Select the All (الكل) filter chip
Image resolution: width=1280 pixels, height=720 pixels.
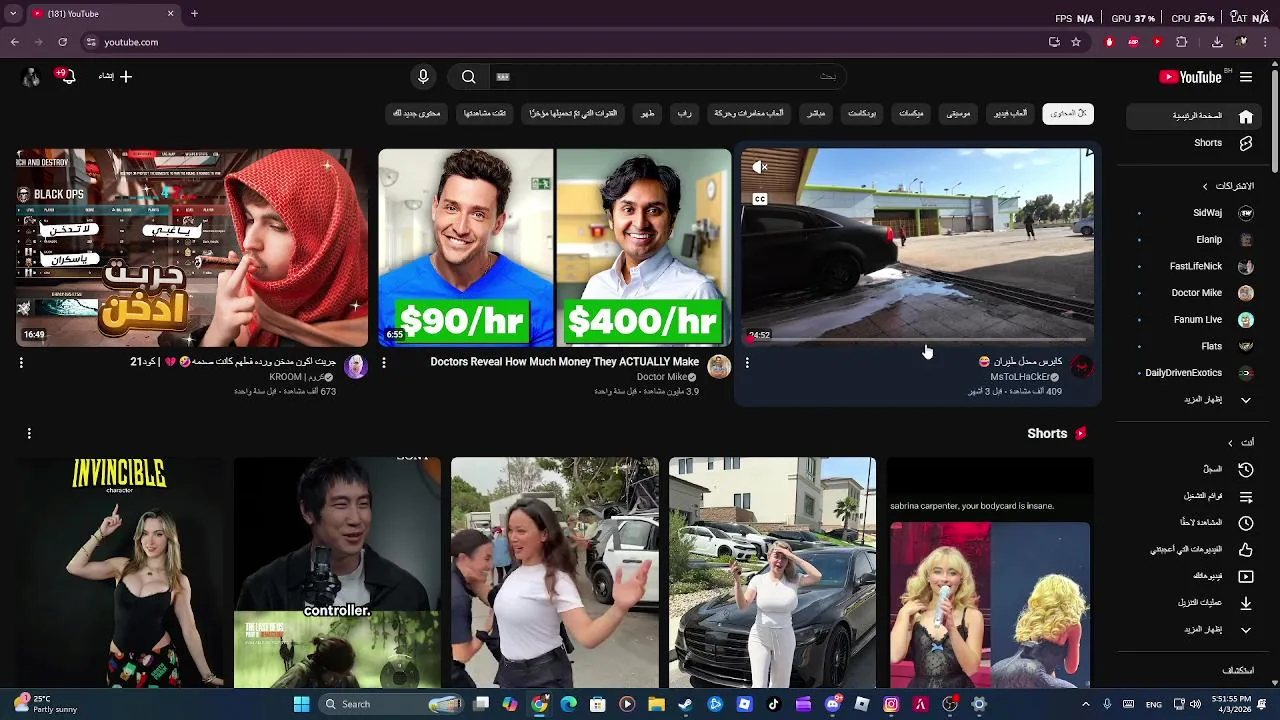[1068, 114]
